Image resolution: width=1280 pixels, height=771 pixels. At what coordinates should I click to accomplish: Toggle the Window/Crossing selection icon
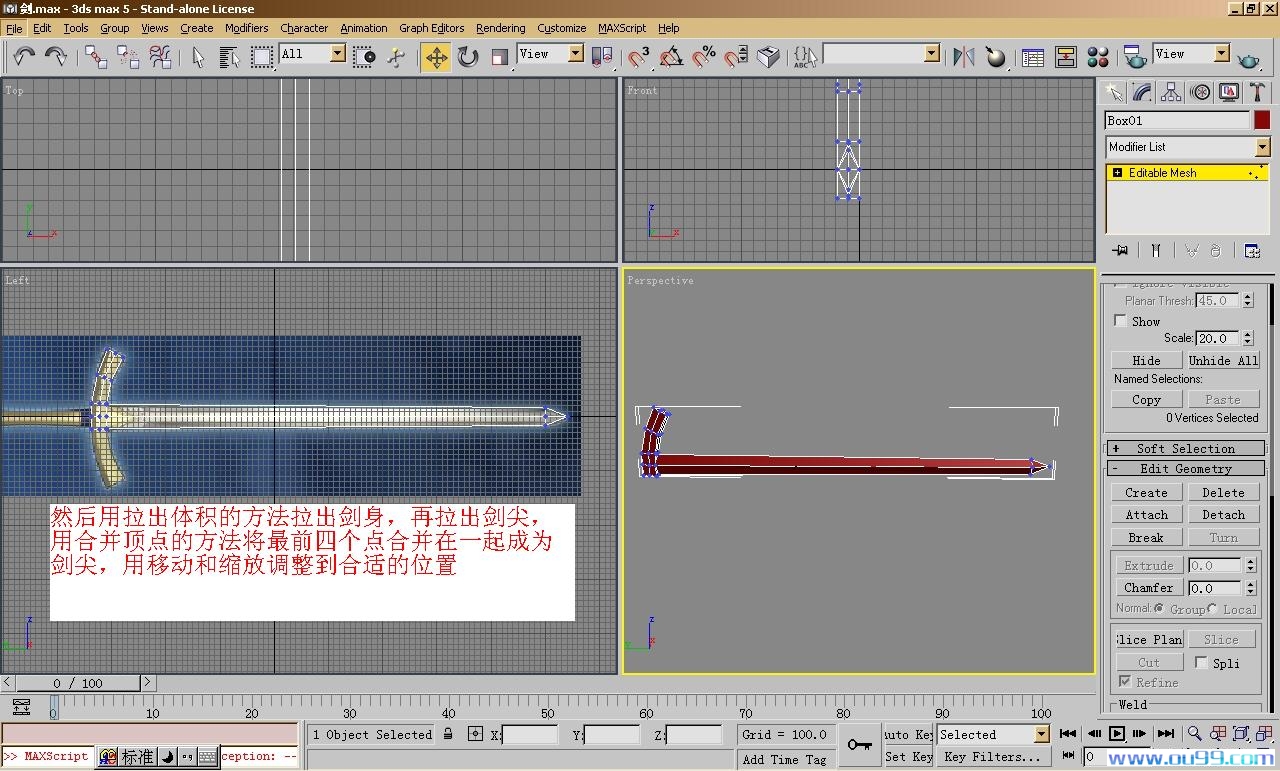(365, 57)
